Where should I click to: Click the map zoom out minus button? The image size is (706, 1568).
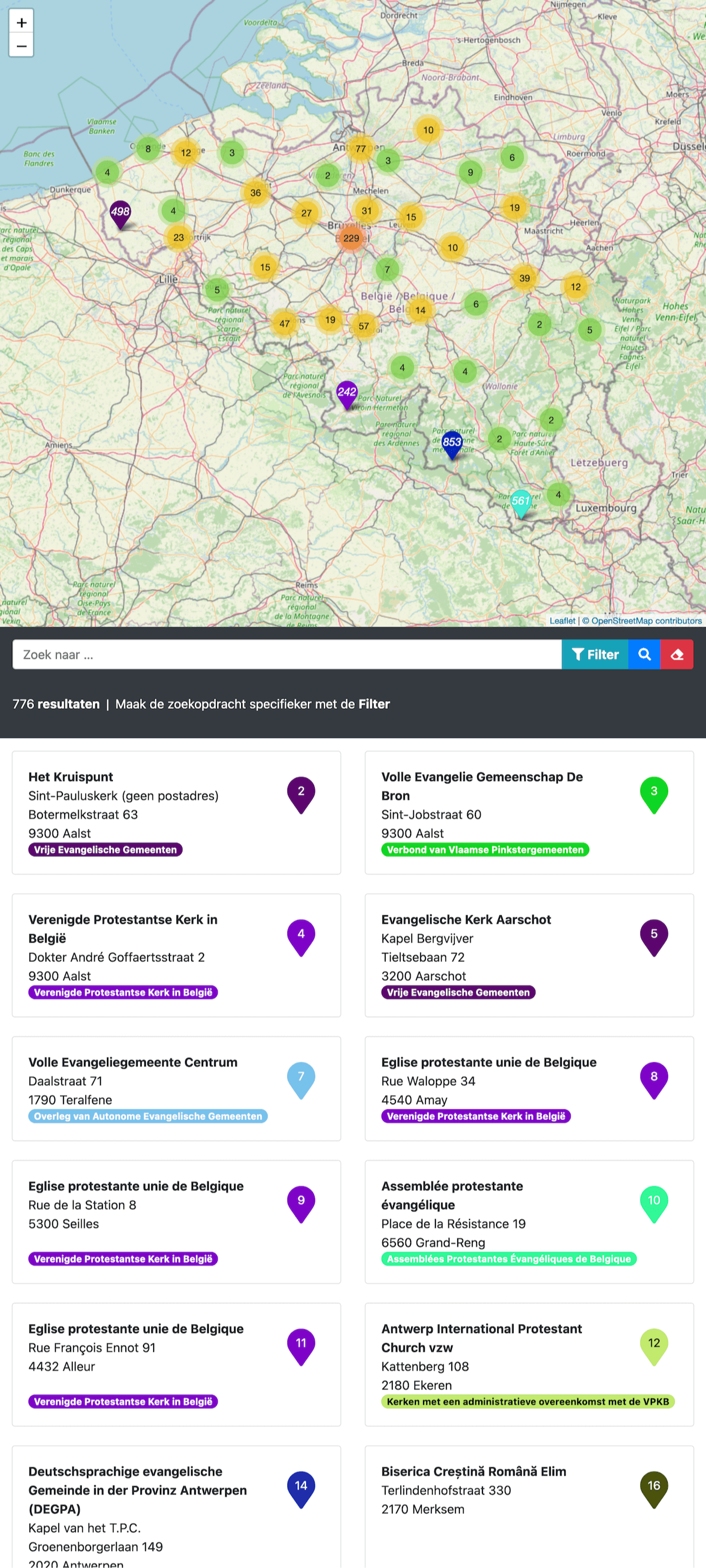(21, 46)
